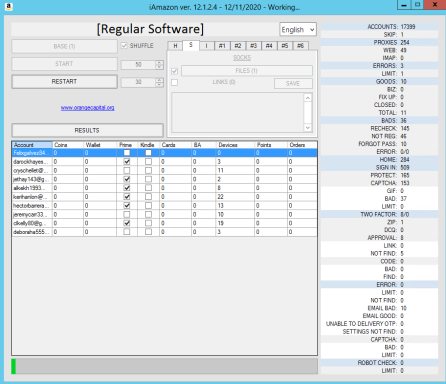
Task: Click the scroll-up arrow of the links textbox
Action: pos(308,98)
